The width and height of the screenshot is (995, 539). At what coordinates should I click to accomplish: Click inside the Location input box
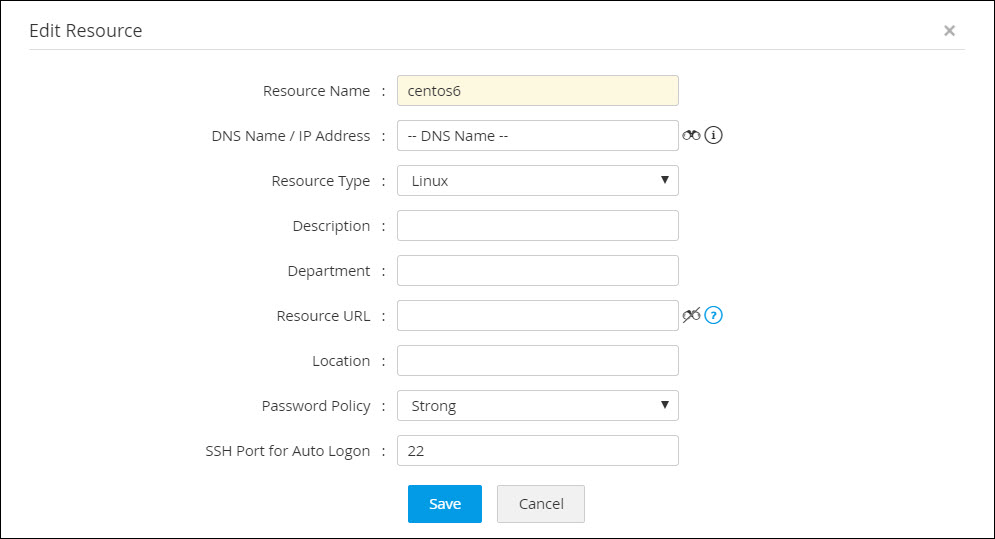pos(537,361)
